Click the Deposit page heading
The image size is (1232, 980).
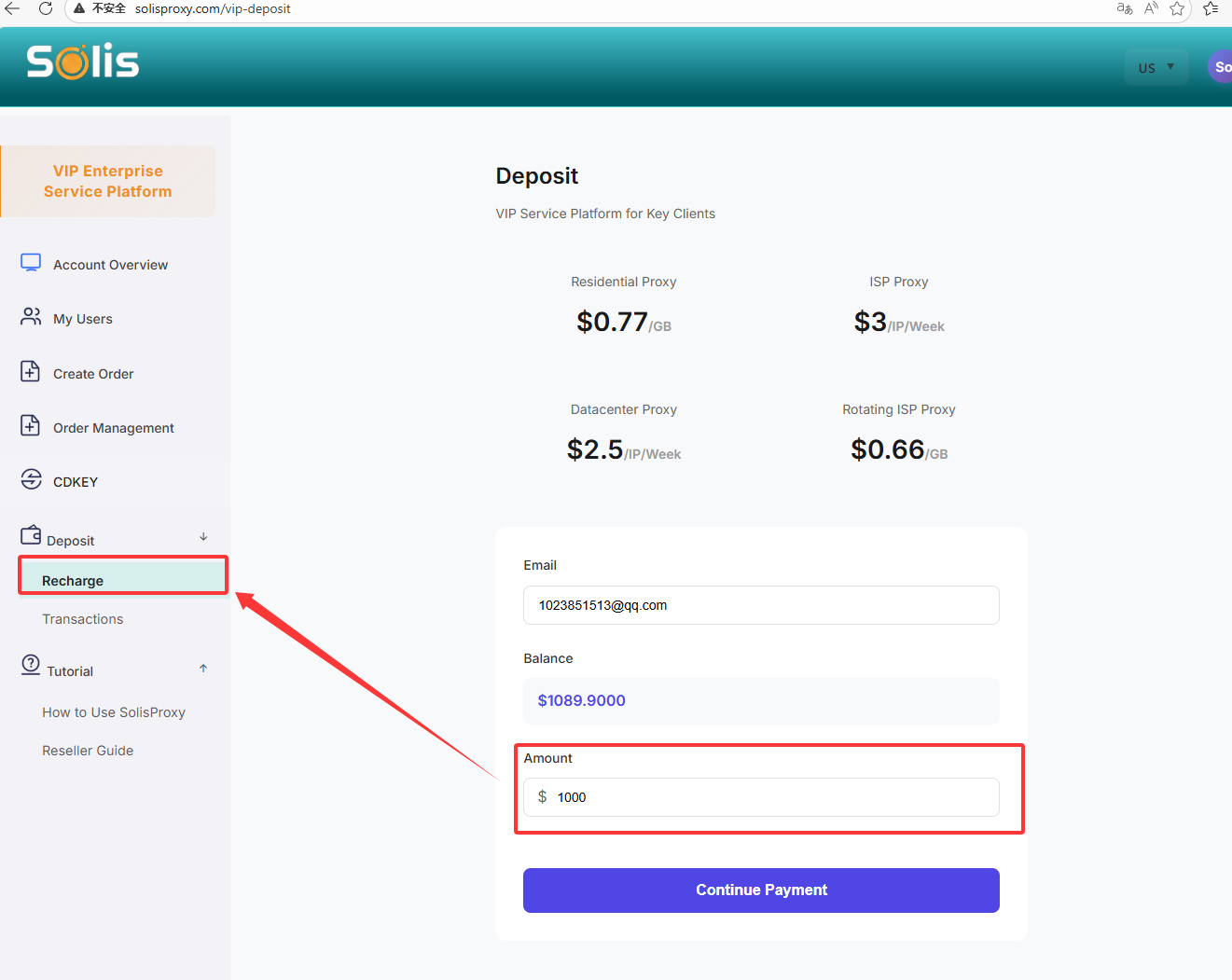point(537,176)
